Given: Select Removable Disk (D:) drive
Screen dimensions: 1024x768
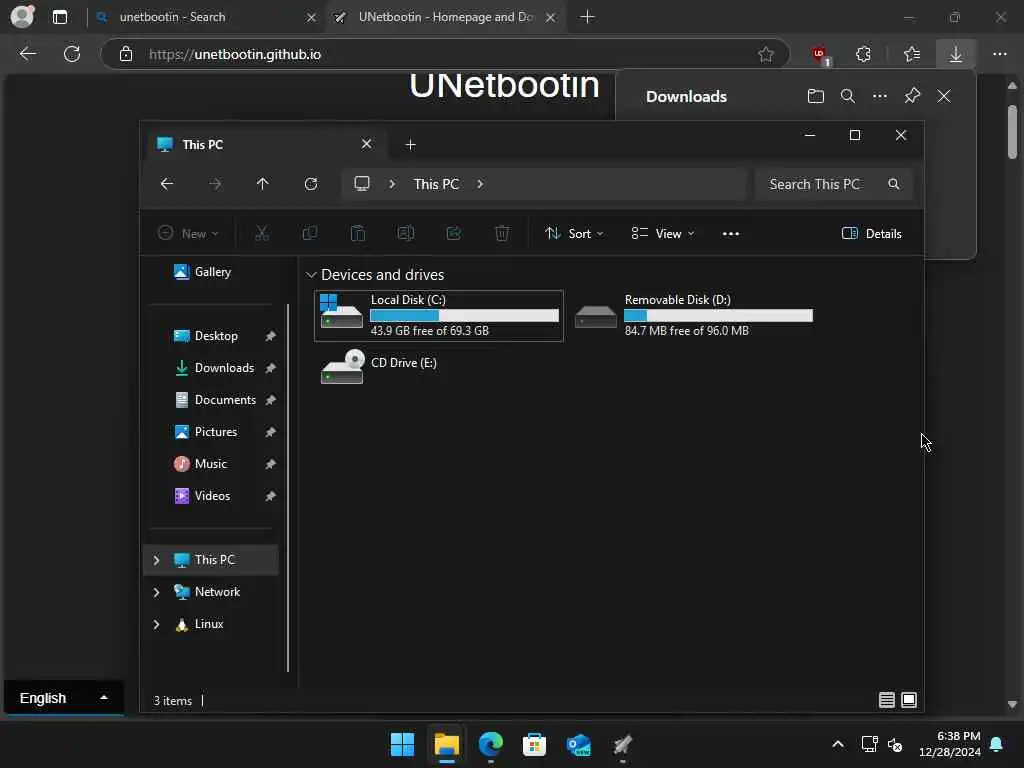Looking at the screenshot, I should tap(694, 315).
